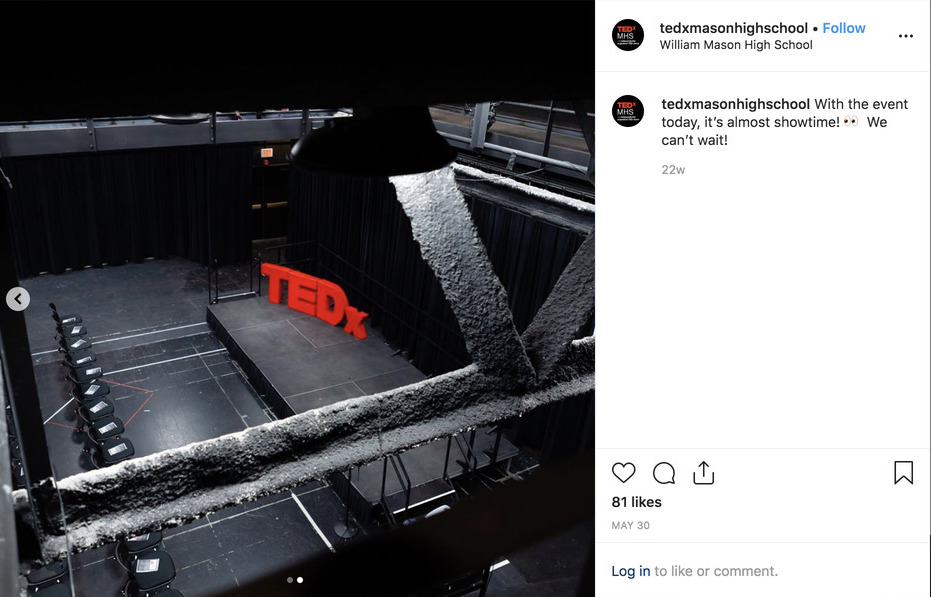Like the post with the heart icon

coord(623,473)
